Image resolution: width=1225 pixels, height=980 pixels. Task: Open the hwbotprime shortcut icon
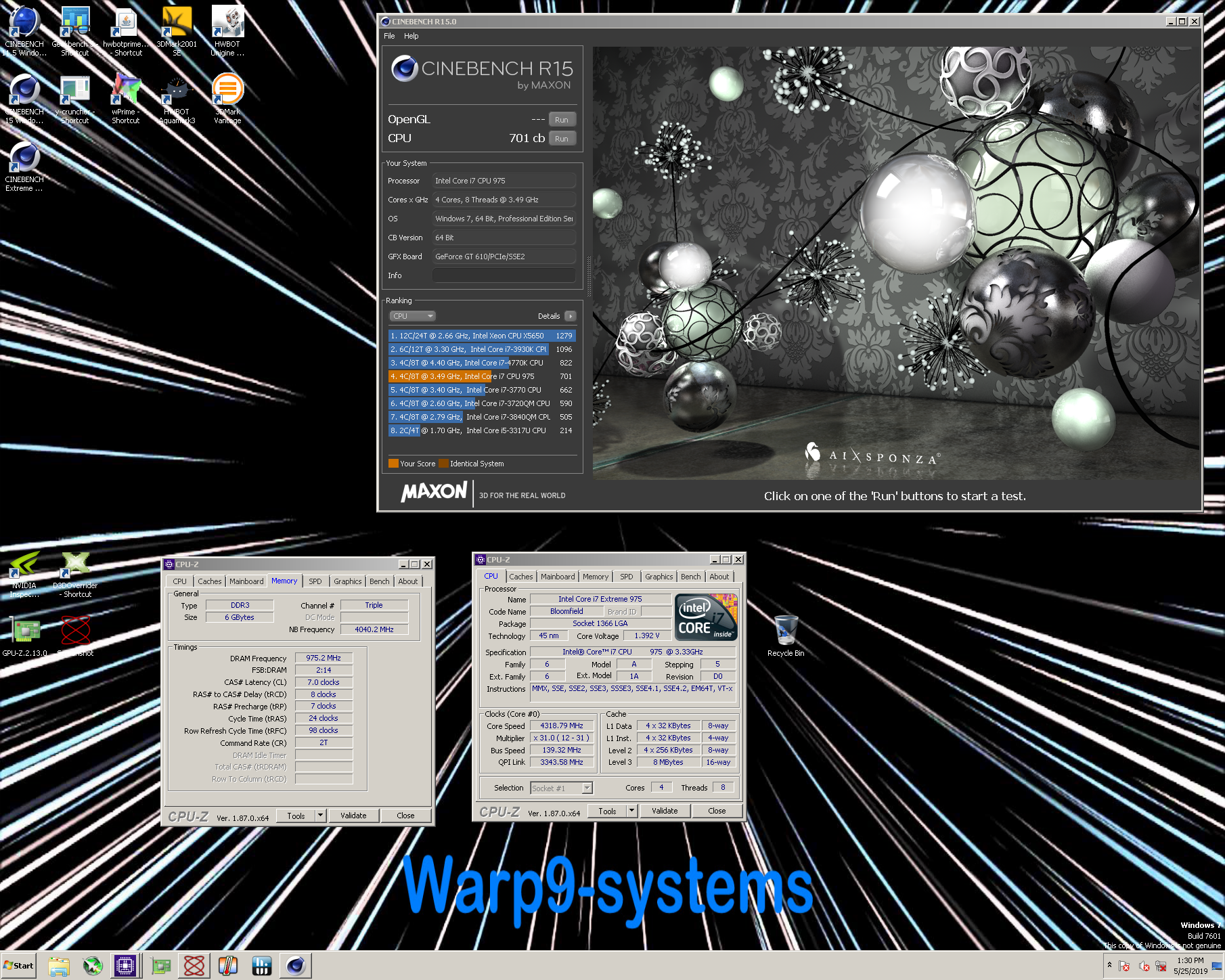coord(126,30)
